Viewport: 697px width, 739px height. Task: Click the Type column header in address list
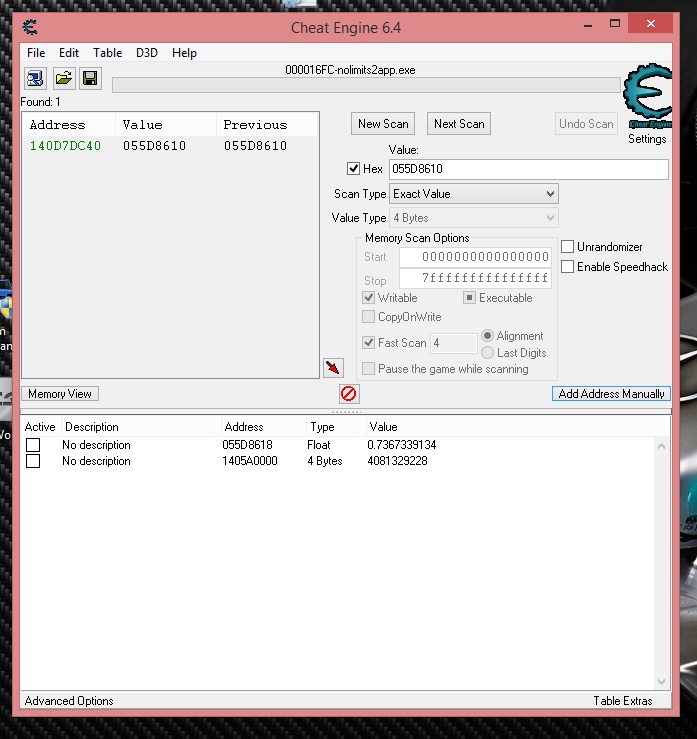pyautogui.click(x=336, y=427)
